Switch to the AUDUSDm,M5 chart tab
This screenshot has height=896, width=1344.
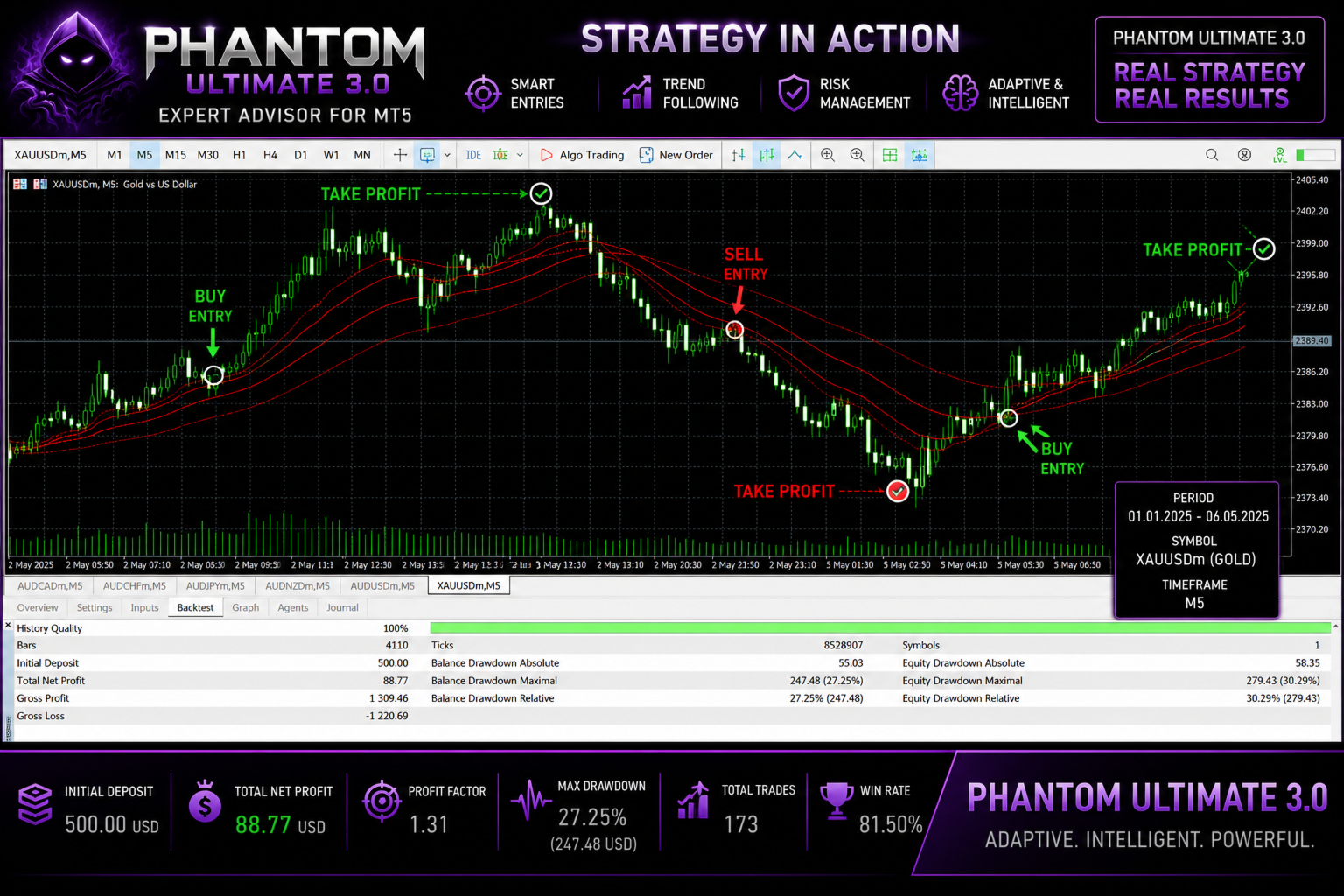[x=382, y=586]
